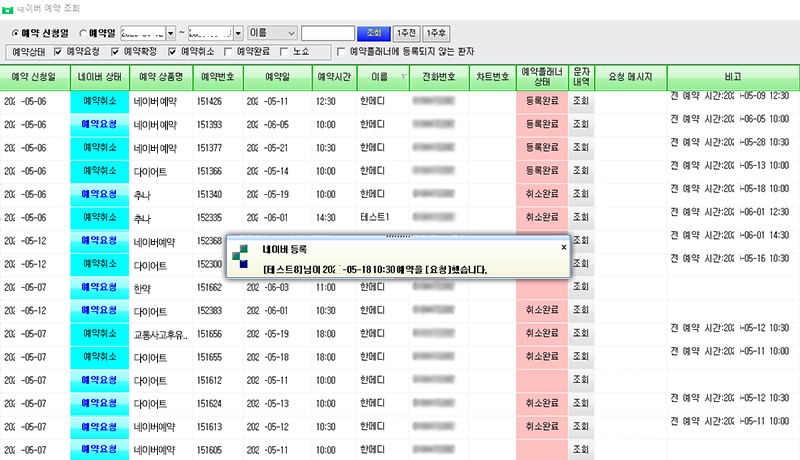Click the popup message about 테스트8 예약
Viewport: 800px width, 460px height.
tap(375, 269)
